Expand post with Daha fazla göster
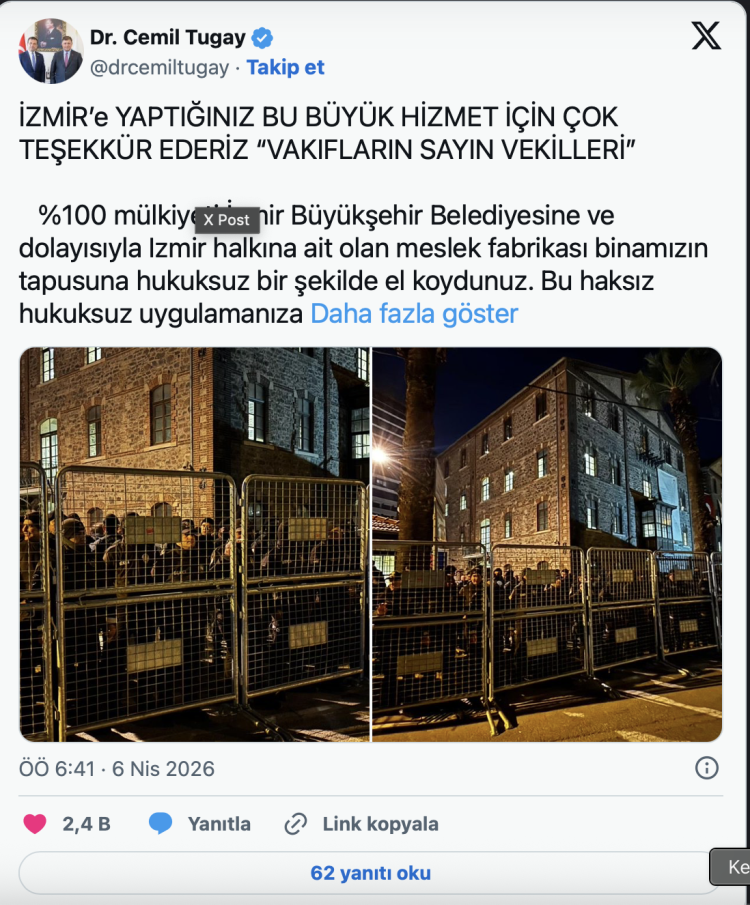The height and width of the screenshot is (905, 750). tap(414, 314)
